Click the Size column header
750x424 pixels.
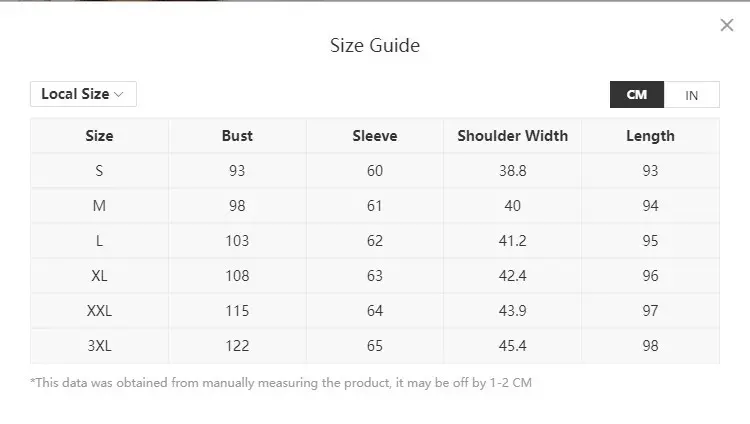point(99,136)
